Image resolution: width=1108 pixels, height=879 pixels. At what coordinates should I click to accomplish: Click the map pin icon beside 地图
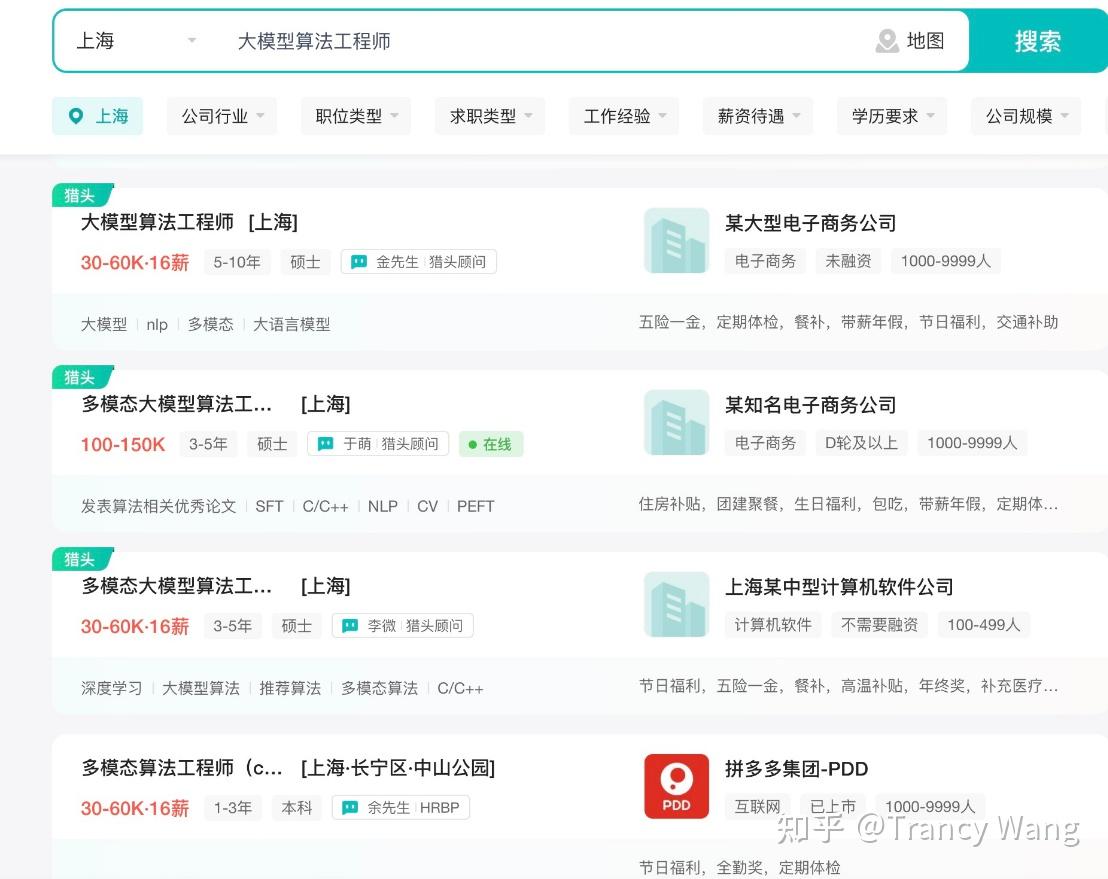(x=887, y=41)
